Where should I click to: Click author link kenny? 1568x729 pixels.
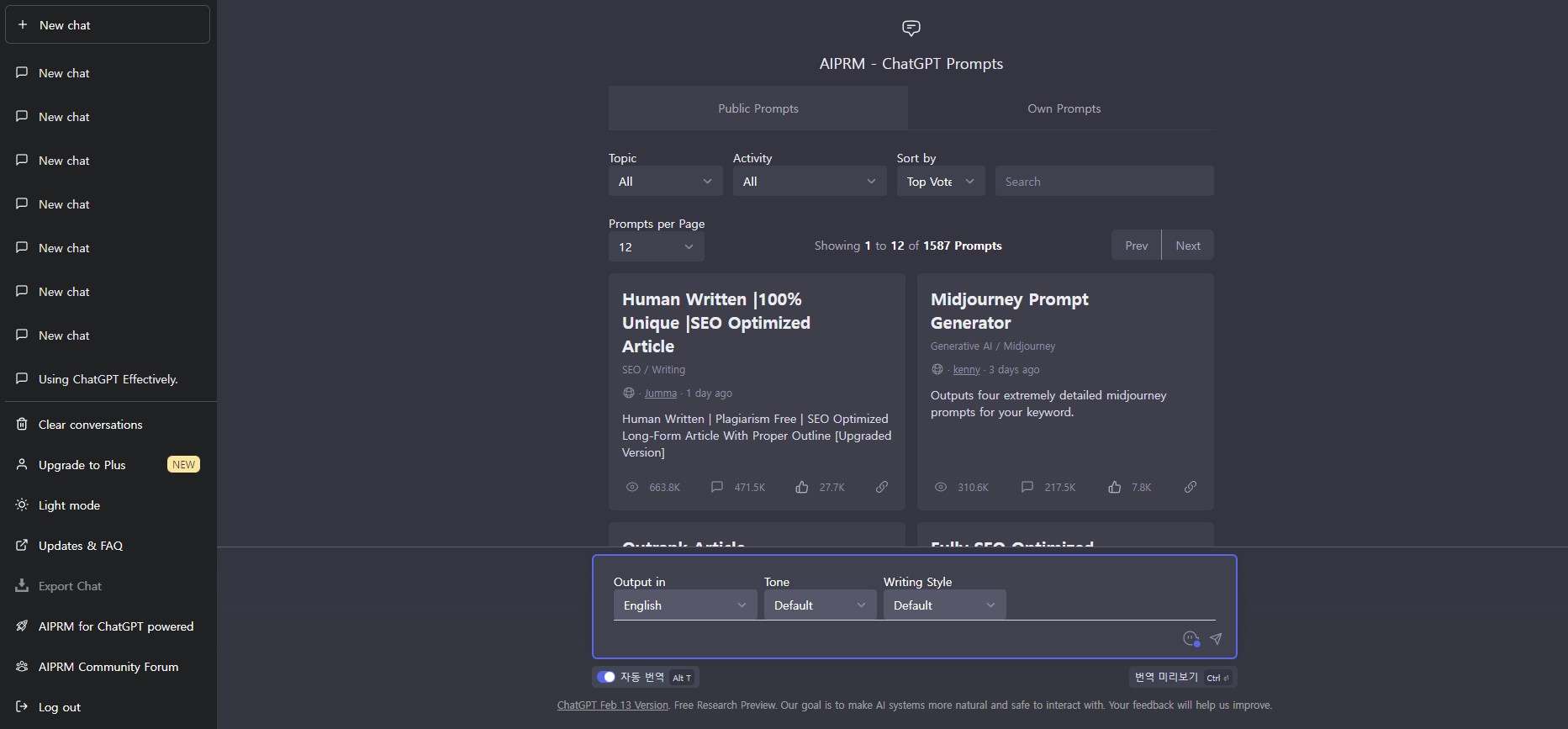click(966, 370)
